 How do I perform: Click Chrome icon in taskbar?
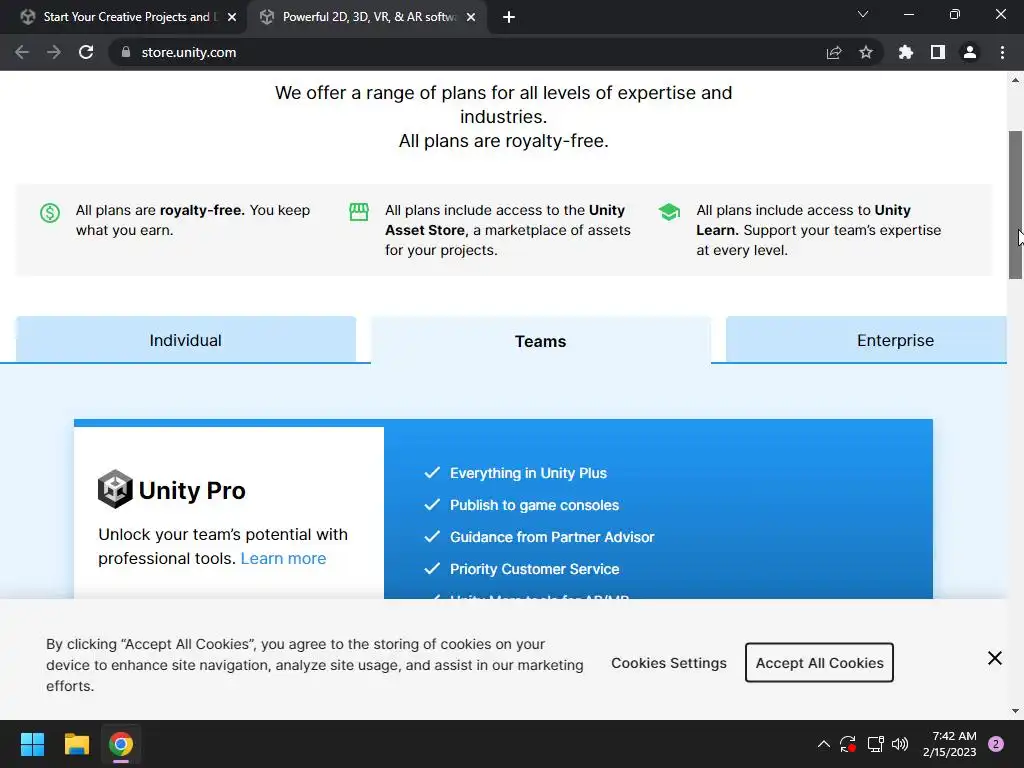coord(121,744)
